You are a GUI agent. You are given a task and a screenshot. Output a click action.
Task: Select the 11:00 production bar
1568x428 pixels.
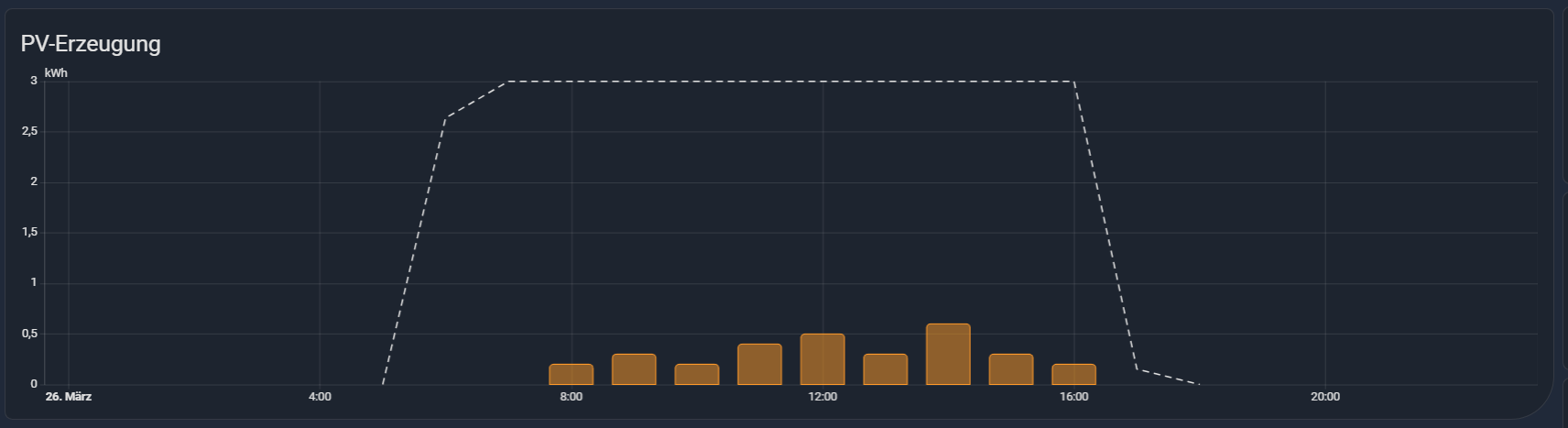click(x=760, y=364)
